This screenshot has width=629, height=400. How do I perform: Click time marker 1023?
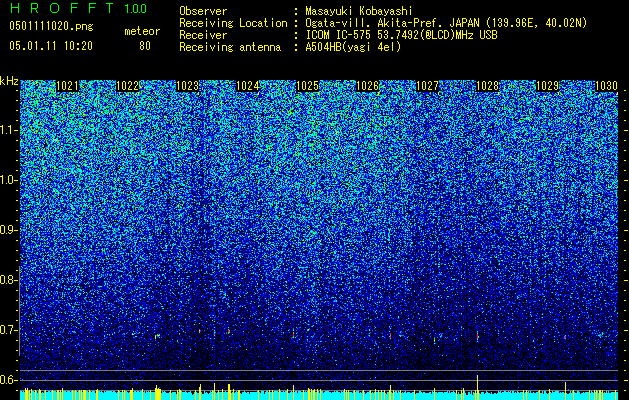point(188,86)
